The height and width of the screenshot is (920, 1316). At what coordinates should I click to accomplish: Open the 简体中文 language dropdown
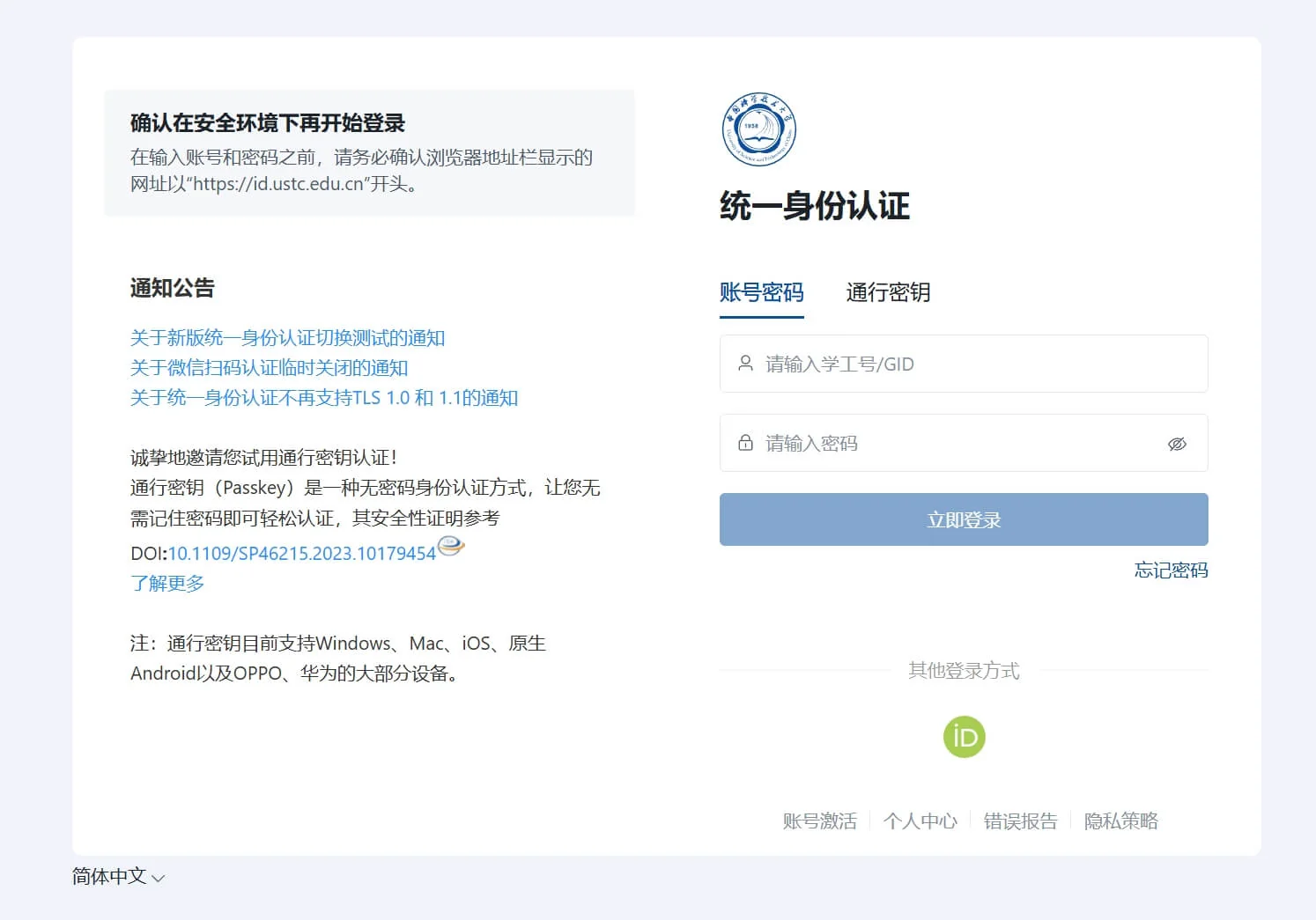(x=118, y=877)
